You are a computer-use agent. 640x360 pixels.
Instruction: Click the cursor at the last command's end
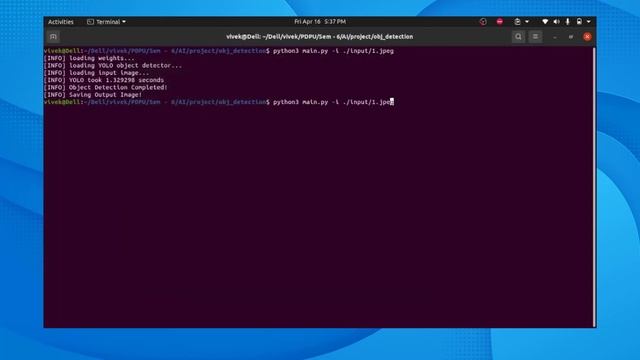point(392,102)
